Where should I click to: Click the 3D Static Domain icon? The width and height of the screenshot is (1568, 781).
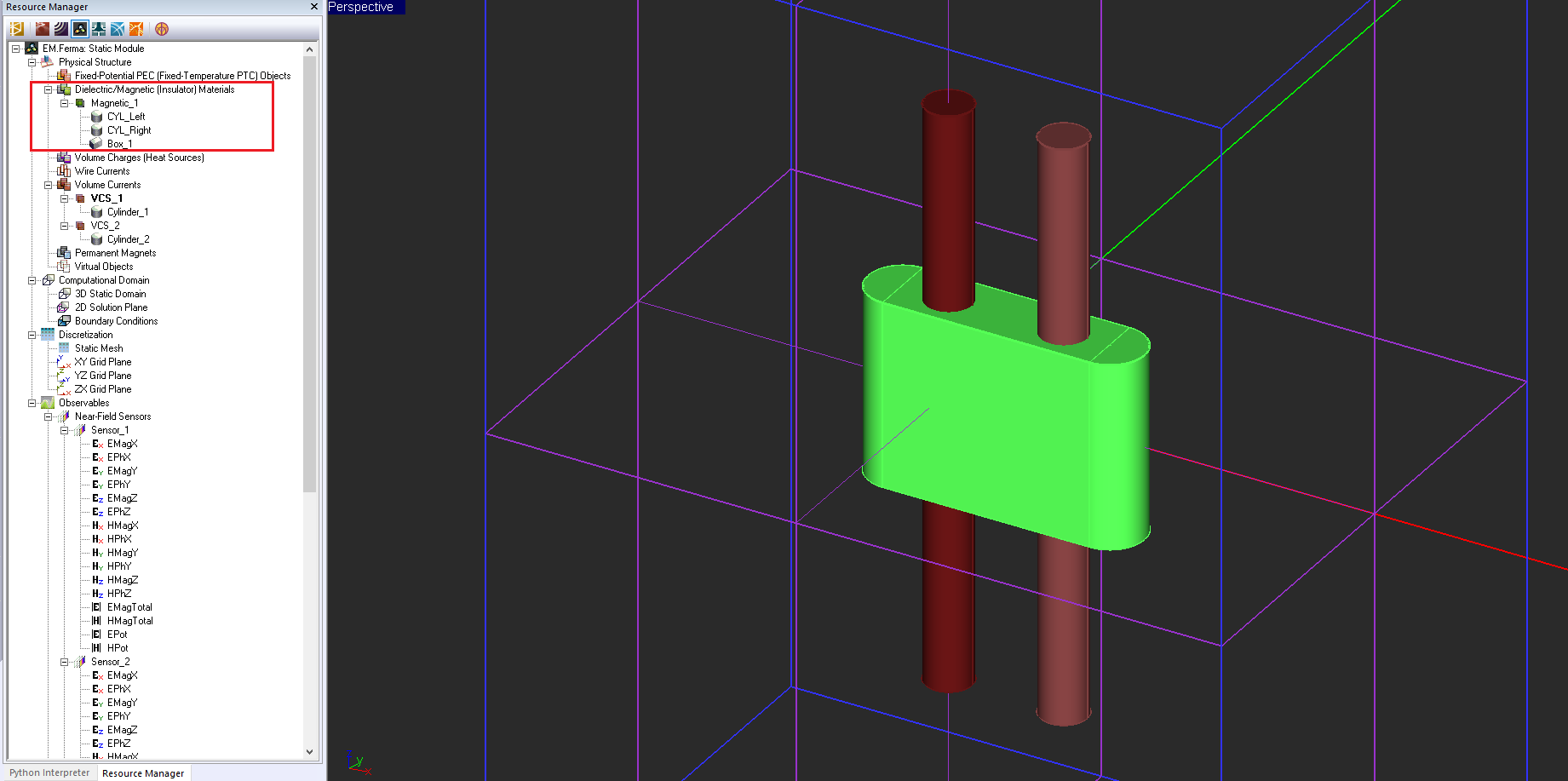64,294
